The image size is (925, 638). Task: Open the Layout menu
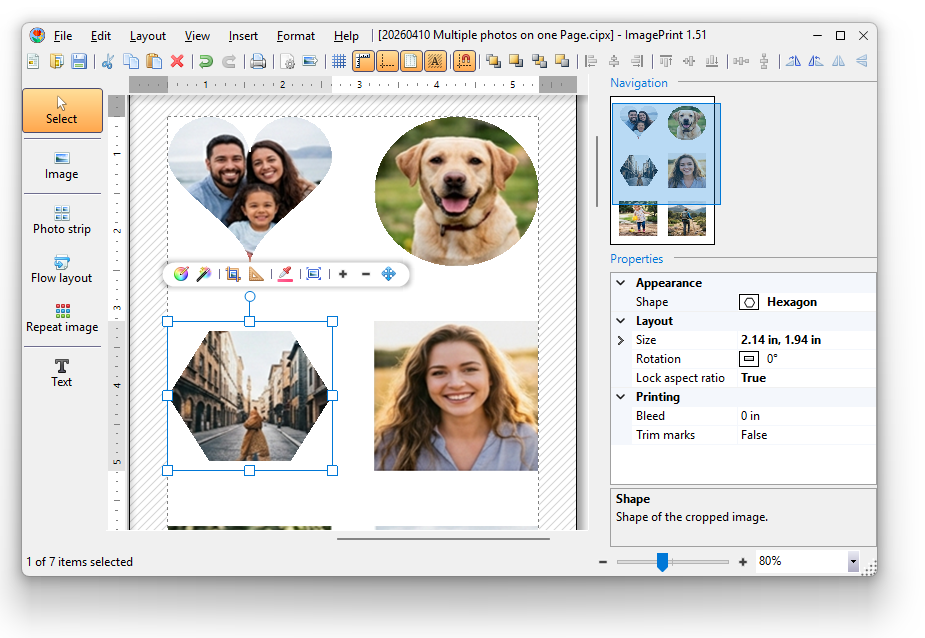click(x=147, y=35)
